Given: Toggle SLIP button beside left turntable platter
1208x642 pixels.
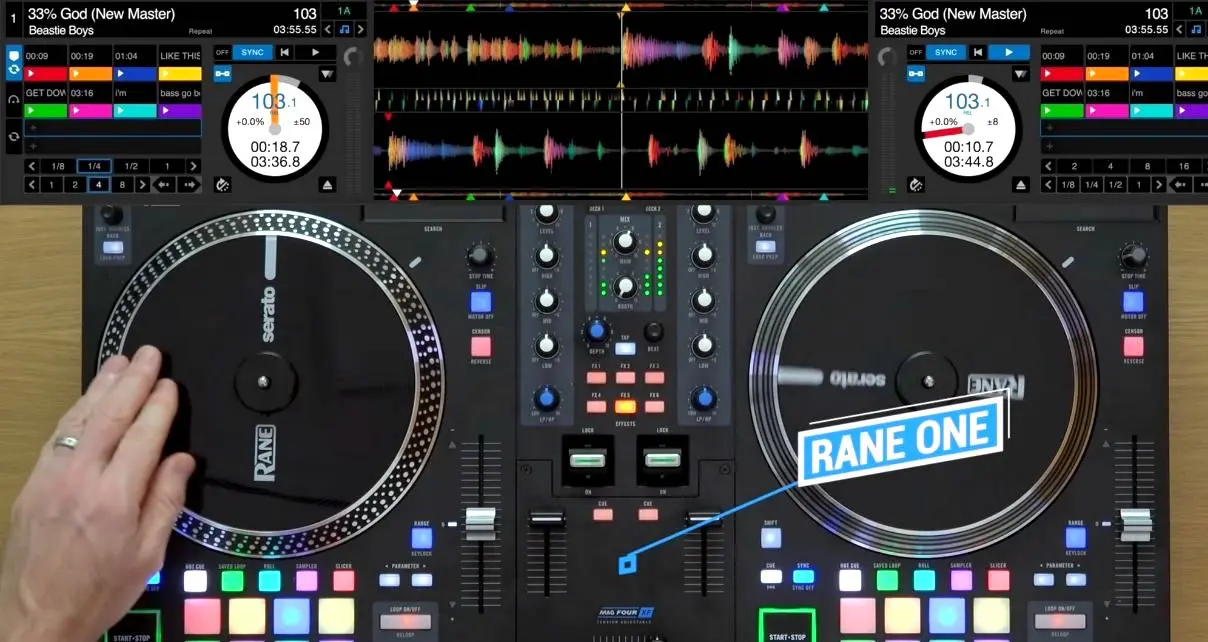Looking at the screenshot, I should tap(481, 302).
